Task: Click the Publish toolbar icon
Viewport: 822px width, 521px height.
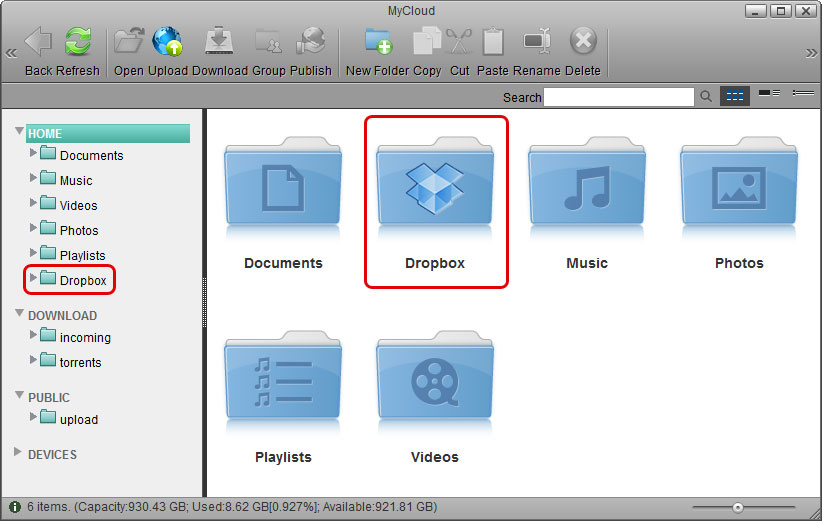Action: (311, 42)
